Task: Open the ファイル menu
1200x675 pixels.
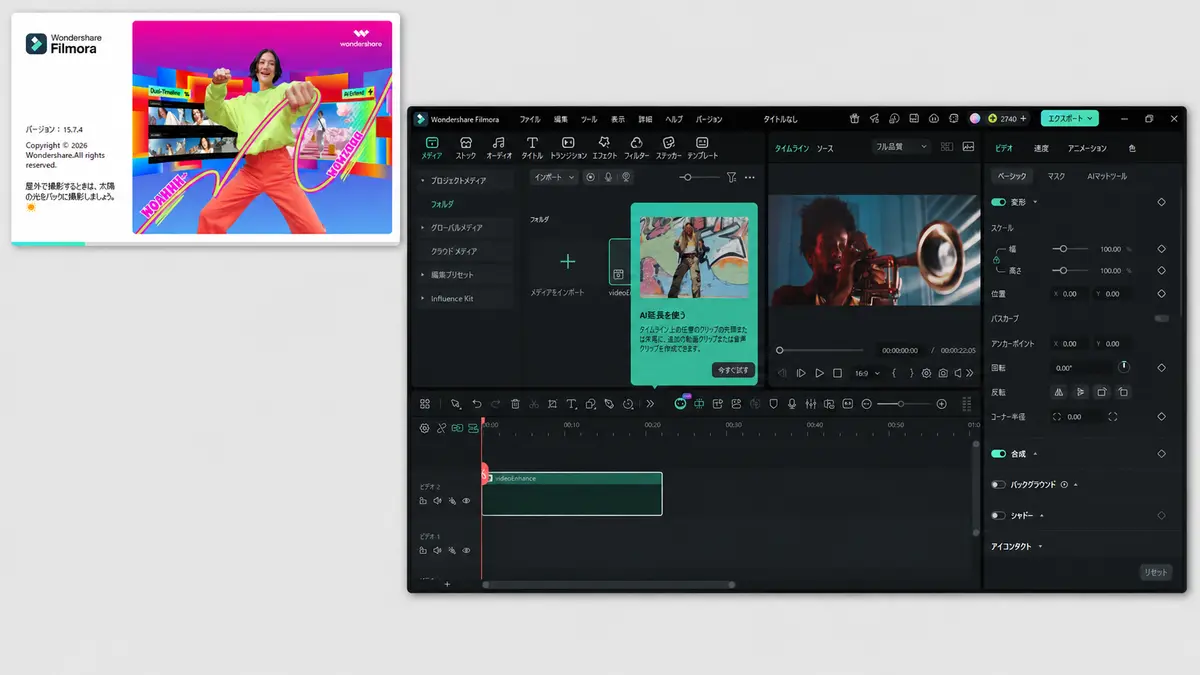Action: (x=529, y=119)
